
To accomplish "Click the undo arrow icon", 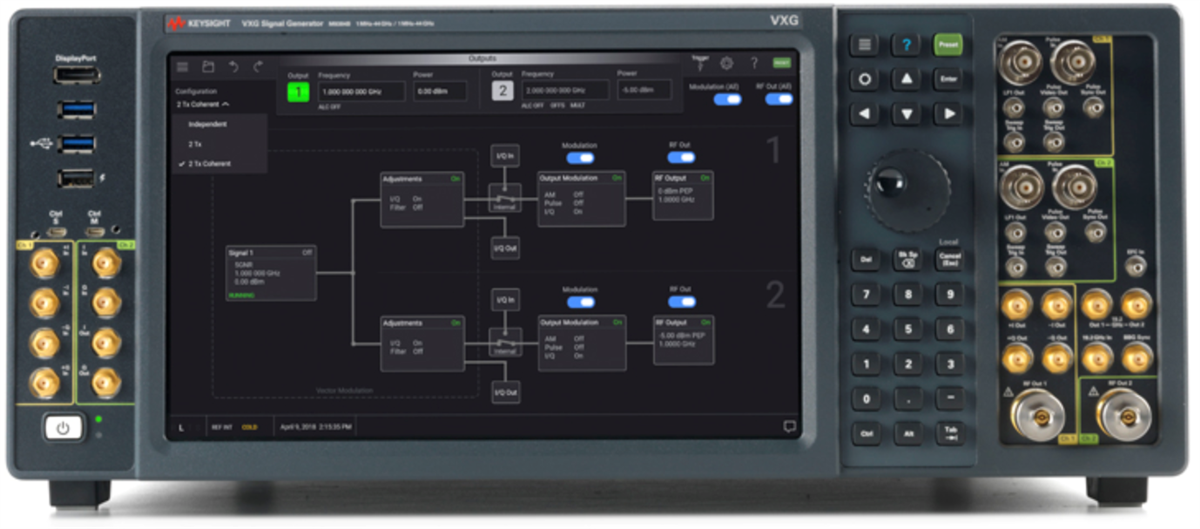I will (233, 67).
